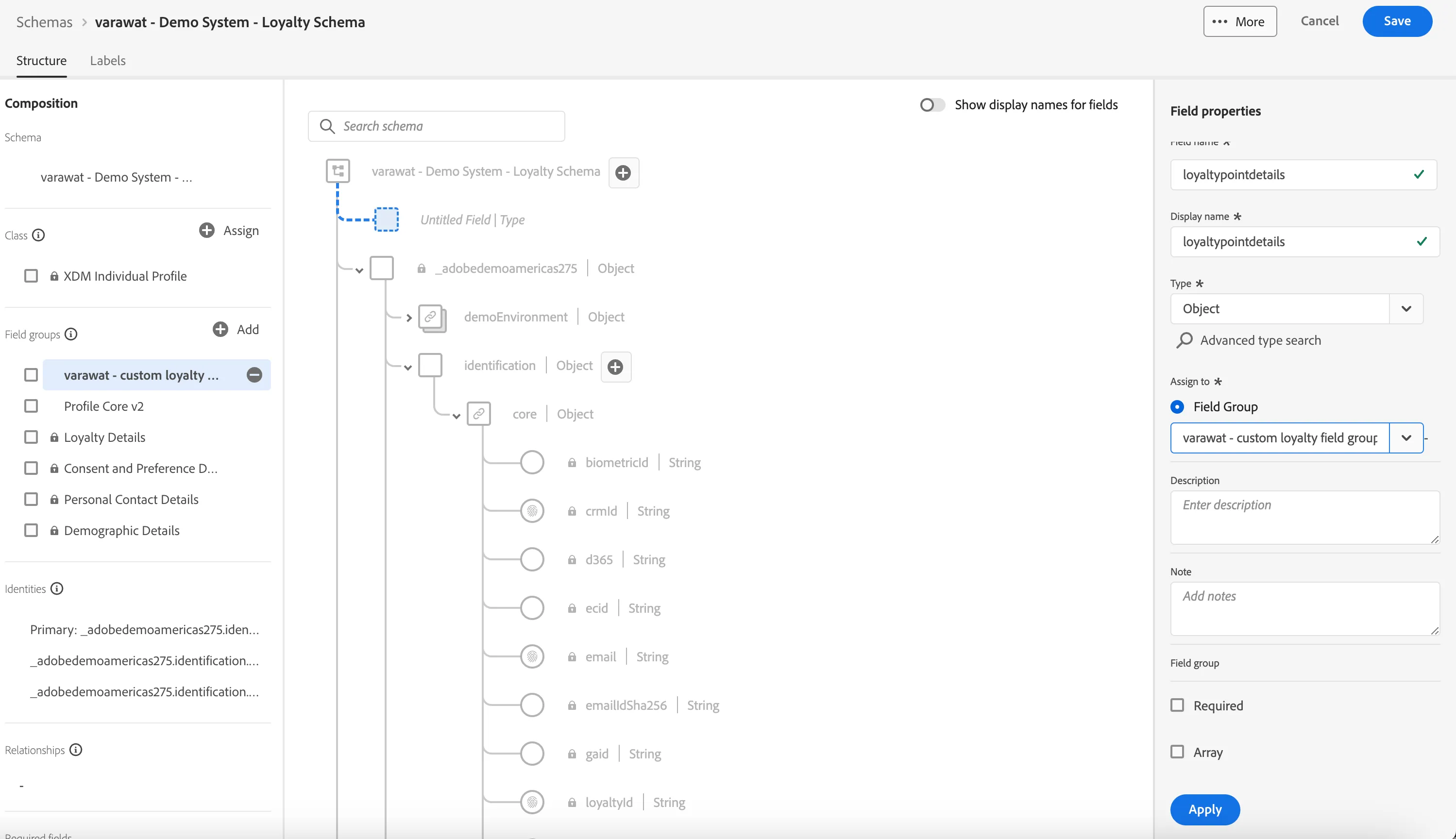Click the linked-object icon for demoEnvironment
The image size is (1456, 839).
(x=432, y=318)
